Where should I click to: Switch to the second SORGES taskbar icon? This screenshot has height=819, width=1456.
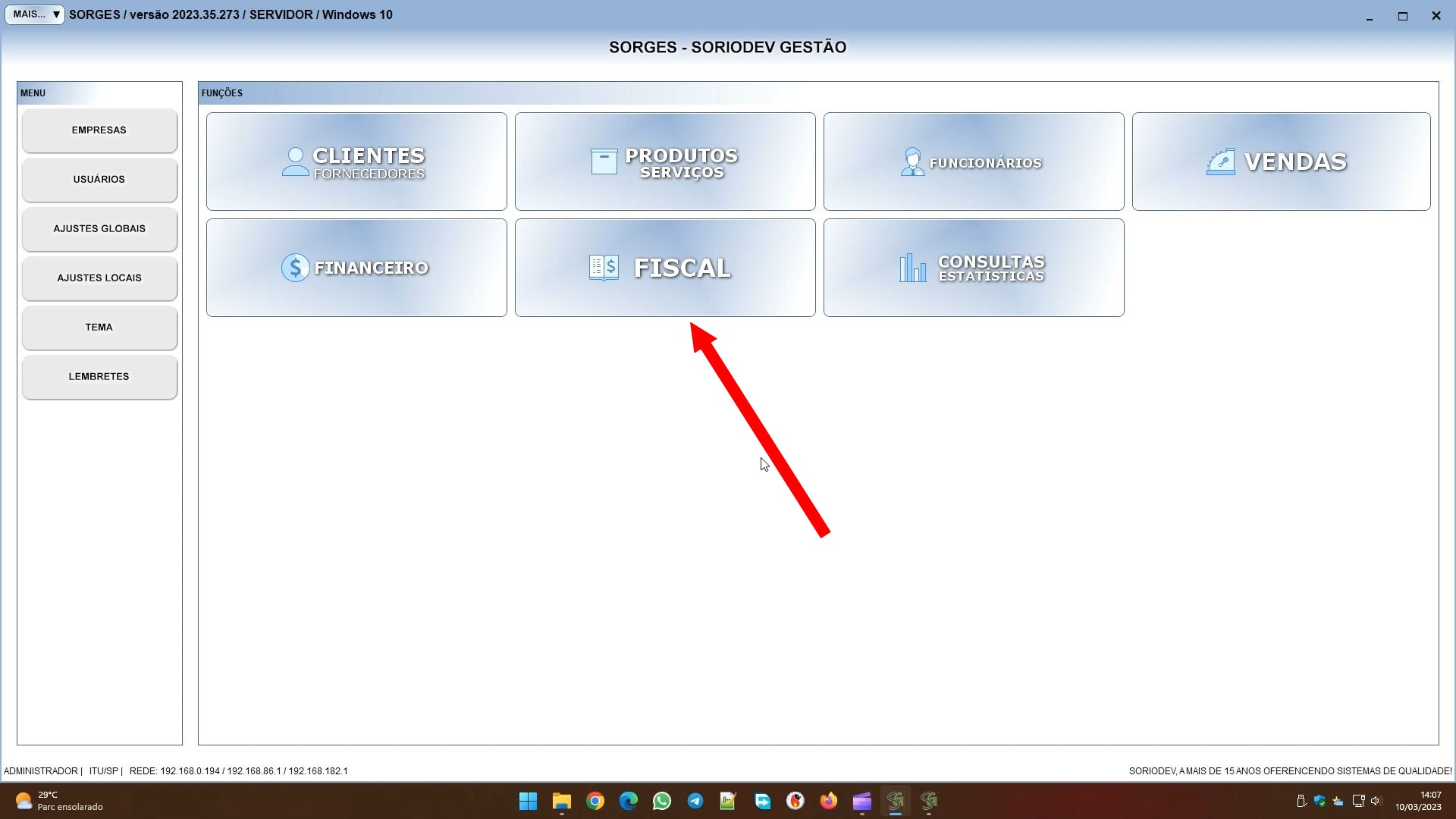click(x=929, y=801)
